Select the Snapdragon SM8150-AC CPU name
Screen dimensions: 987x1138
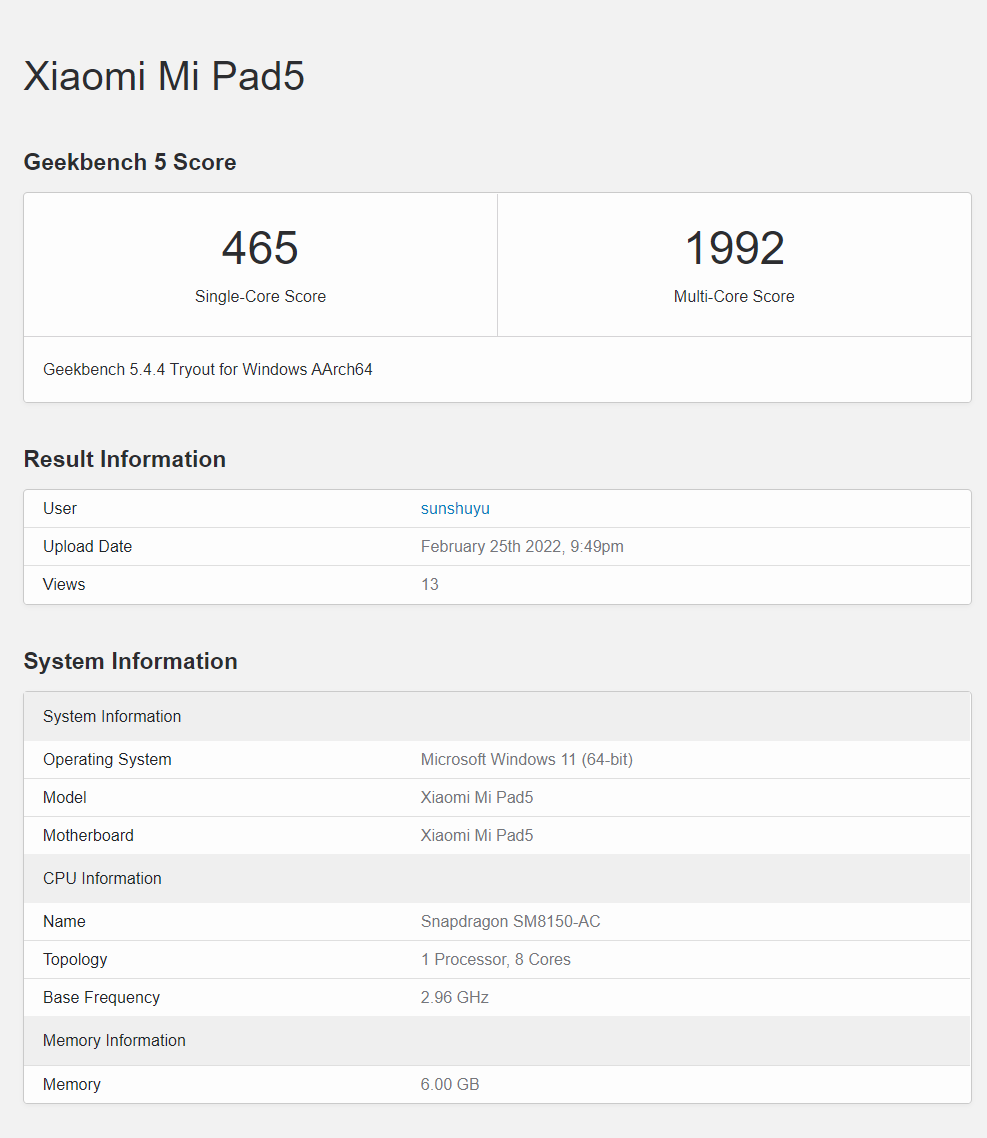pyautogui.click(x=510, y=921)
